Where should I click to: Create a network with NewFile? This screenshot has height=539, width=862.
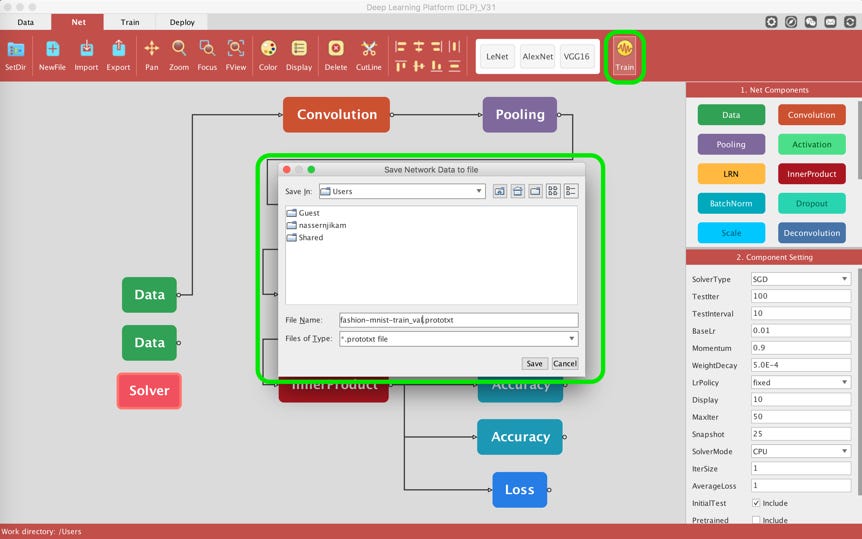[52, 49]
